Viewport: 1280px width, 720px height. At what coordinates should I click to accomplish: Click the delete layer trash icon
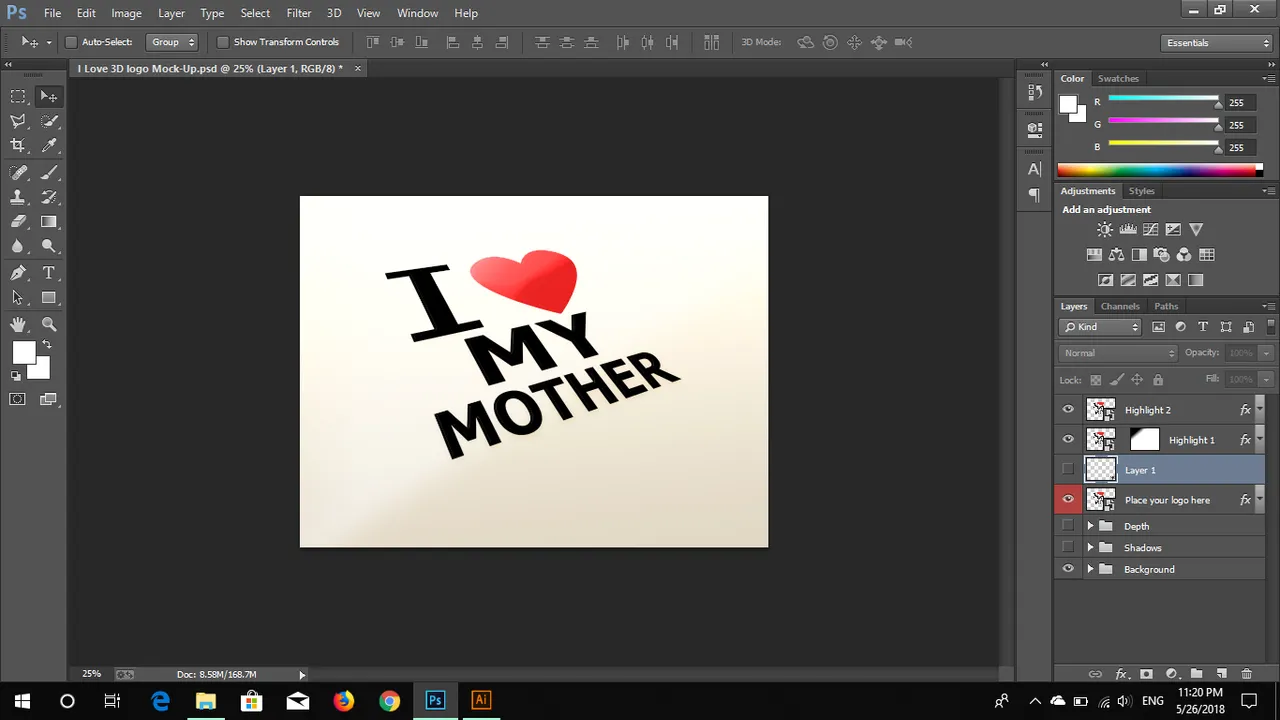click(x=1246, y=674)
